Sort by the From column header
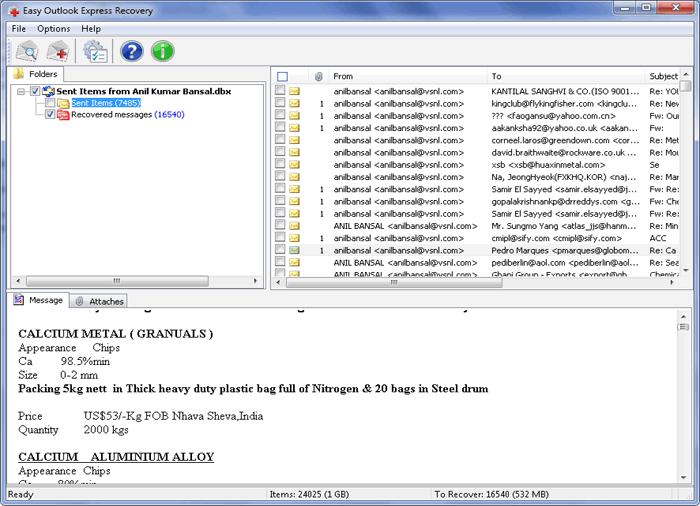The image size is (700, 506). click(x=408, y=76)
